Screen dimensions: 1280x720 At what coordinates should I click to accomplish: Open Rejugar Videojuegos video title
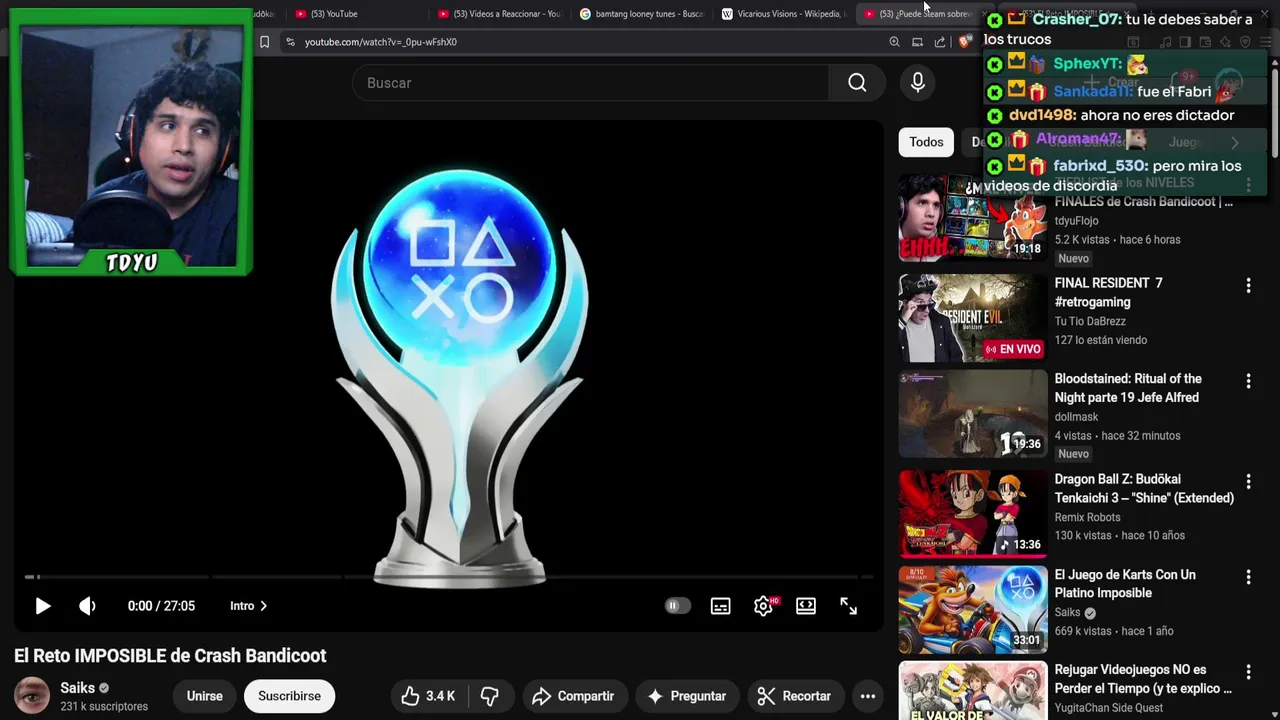click(x=1143, y=679)
